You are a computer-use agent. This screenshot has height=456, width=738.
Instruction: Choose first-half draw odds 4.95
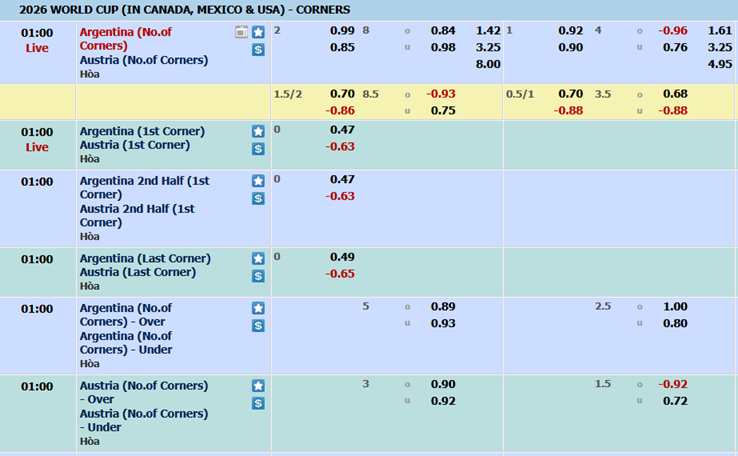point(720,64)
